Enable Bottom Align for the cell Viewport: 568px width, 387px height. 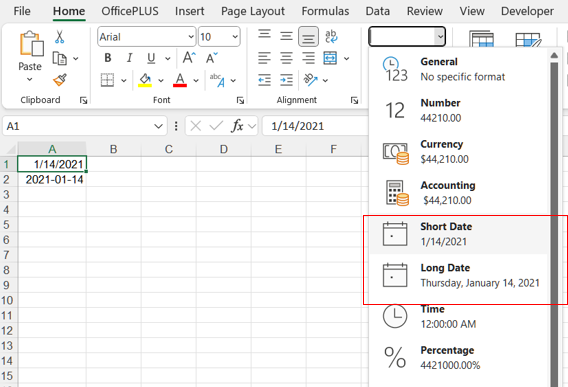click(308, 37)
